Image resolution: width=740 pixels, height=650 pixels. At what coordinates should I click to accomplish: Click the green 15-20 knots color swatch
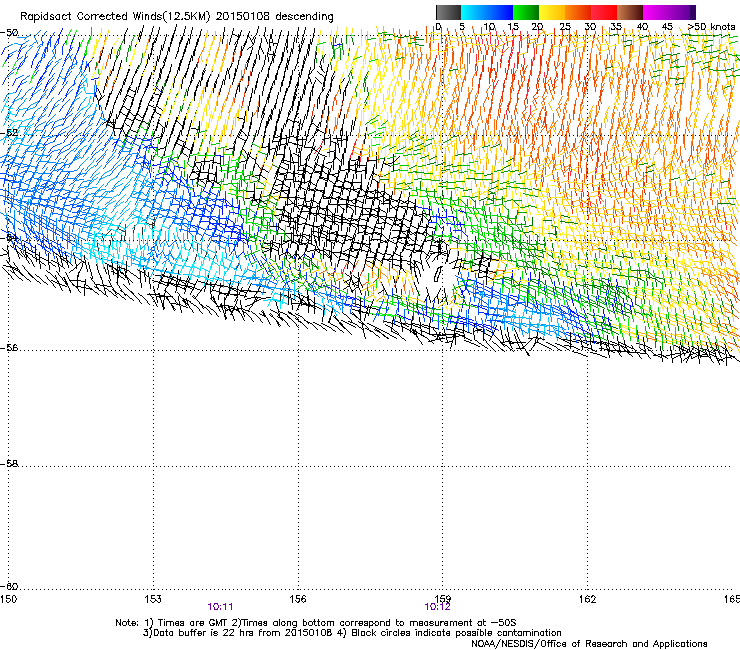526,12
